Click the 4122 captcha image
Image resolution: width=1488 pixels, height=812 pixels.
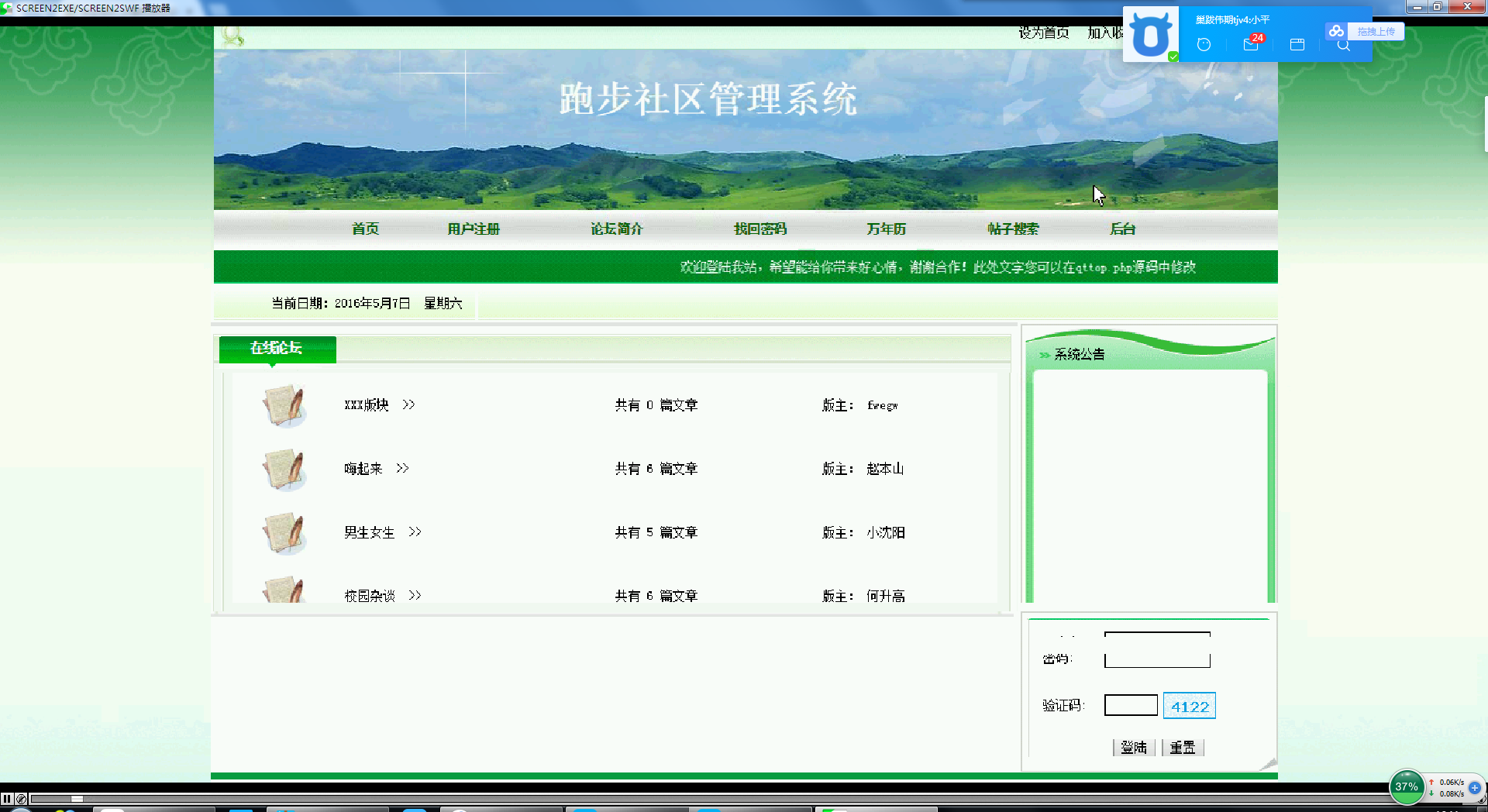coord(1190,706)
